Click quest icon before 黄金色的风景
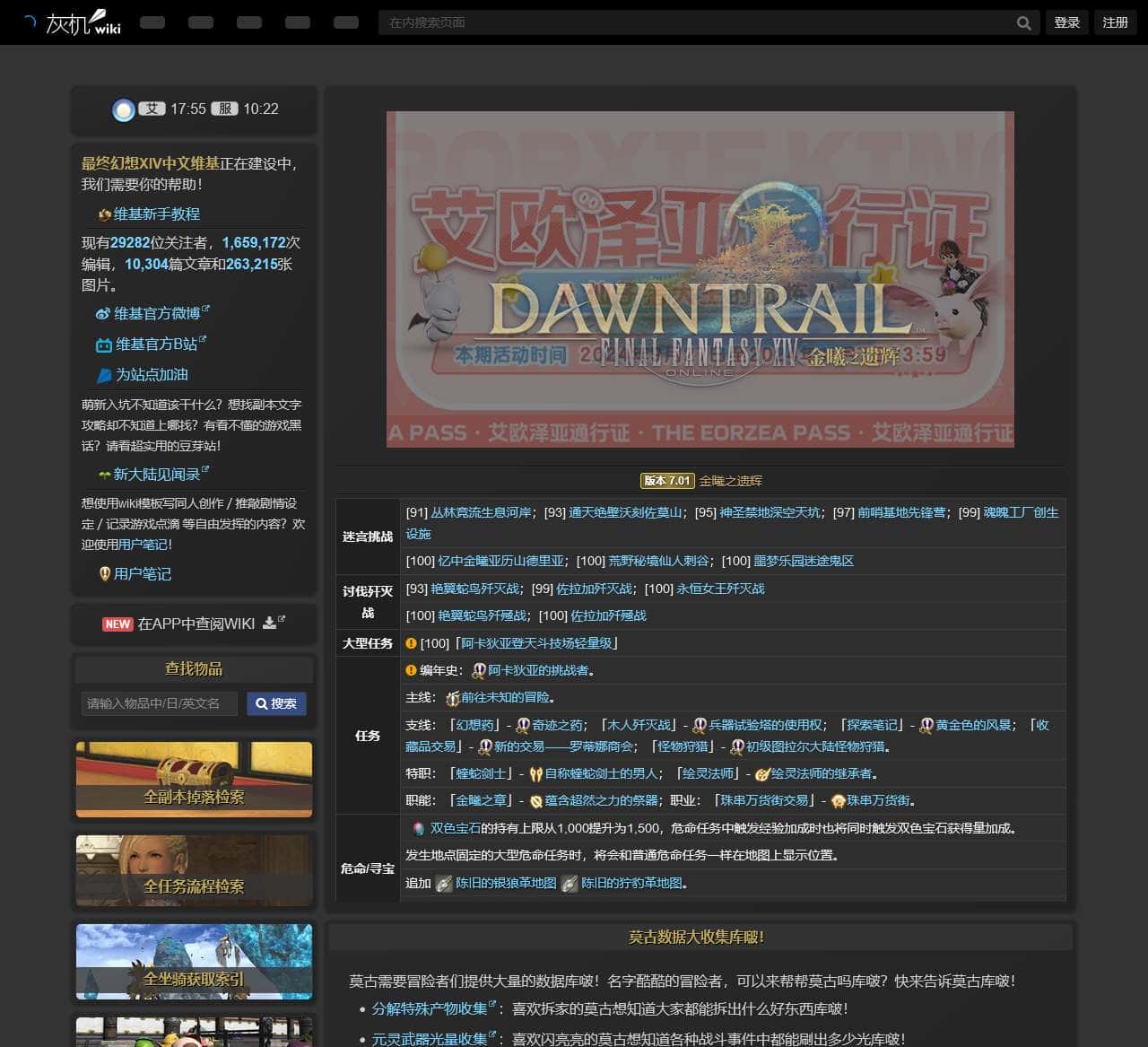This screenshot has width=1148, height=1047. click(x=926, y=725)
